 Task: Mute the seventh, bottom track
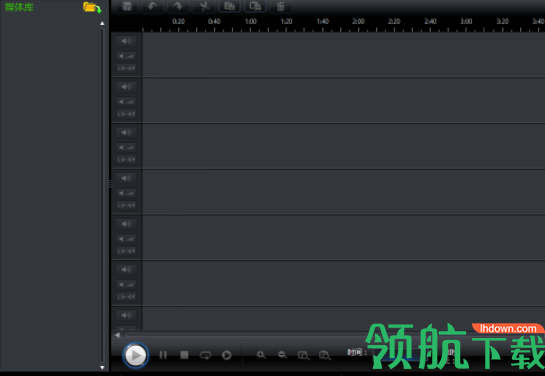click(126, 315)
